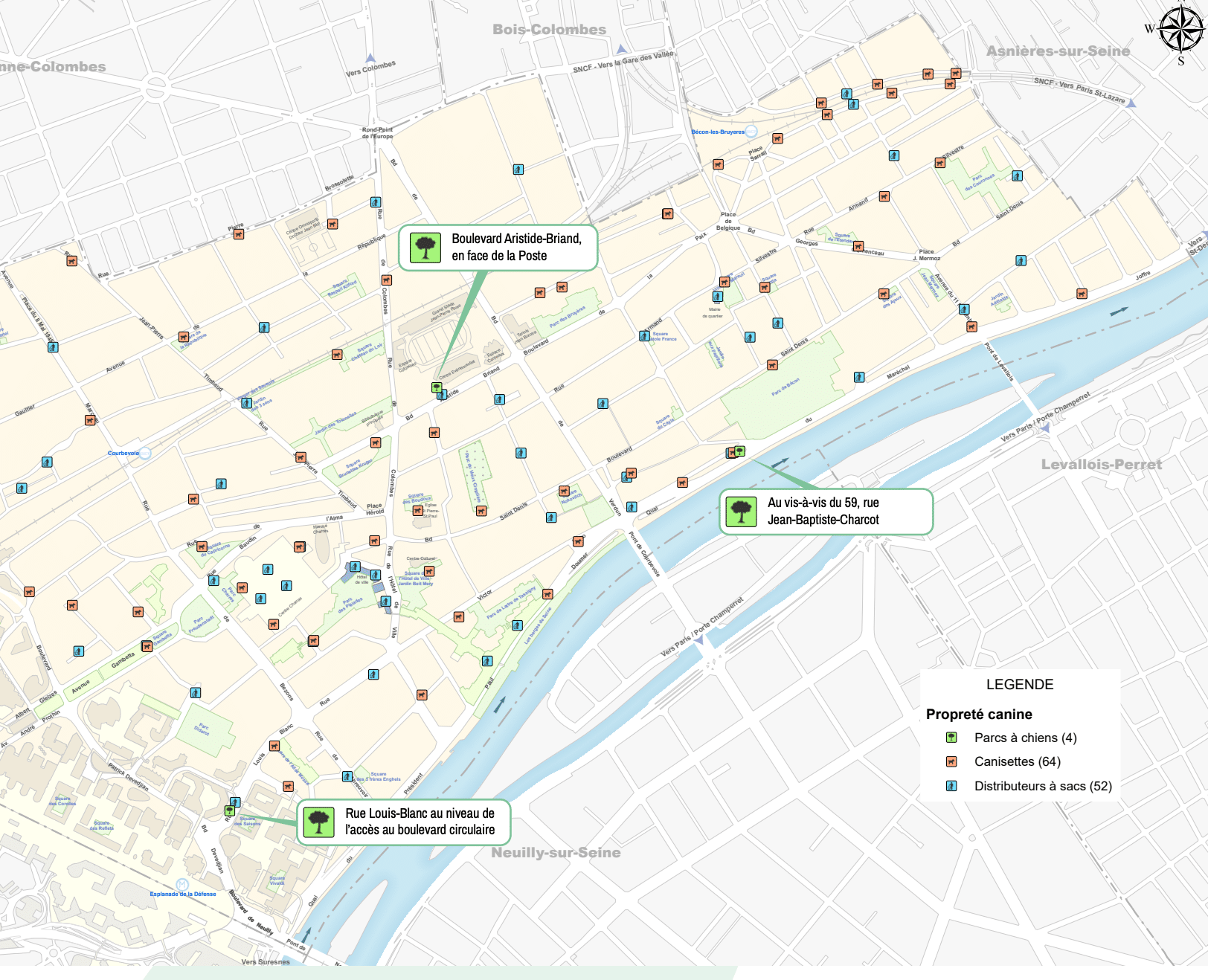Click the Place de Belgique label

click(x=728, y=221)
